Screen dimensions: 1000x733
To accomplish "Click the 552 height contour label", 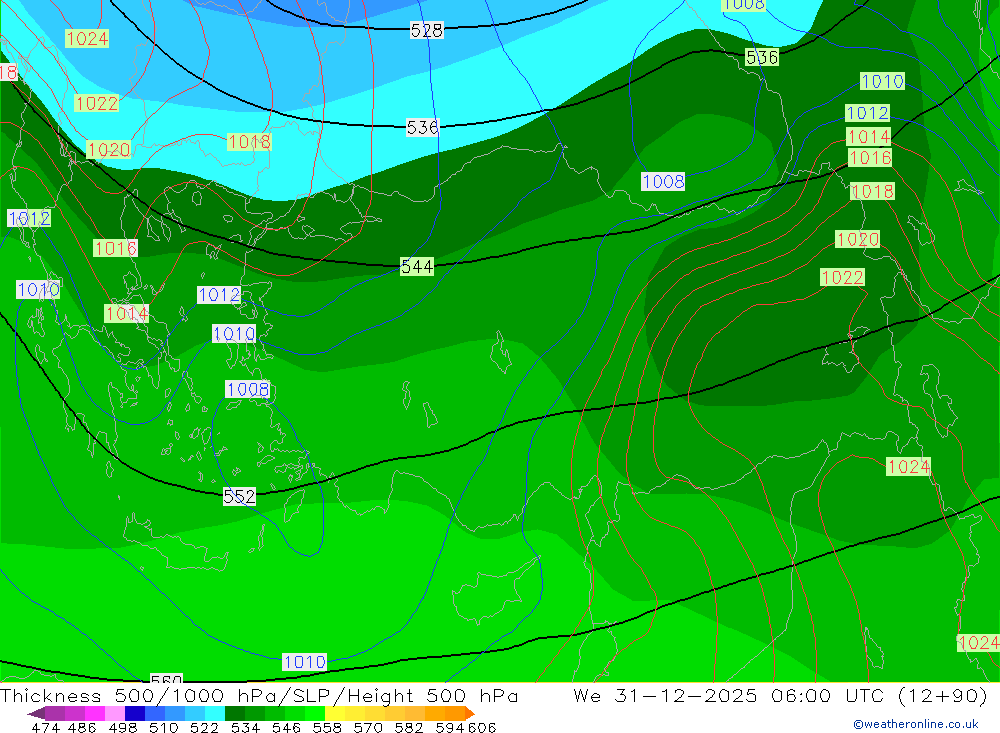I will (x=239, y=496).
